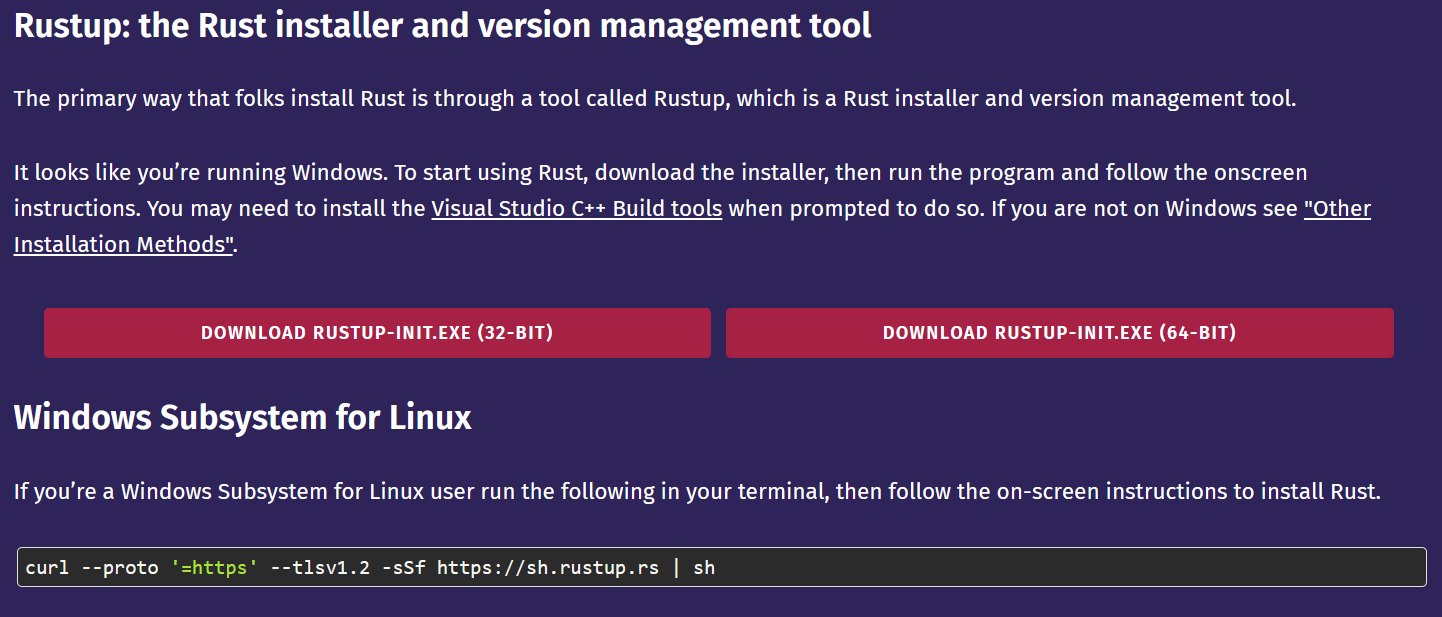Viewport: 1442px width, 617px height.
Task: Click inside the curl command code box
Action: (900, 567)
